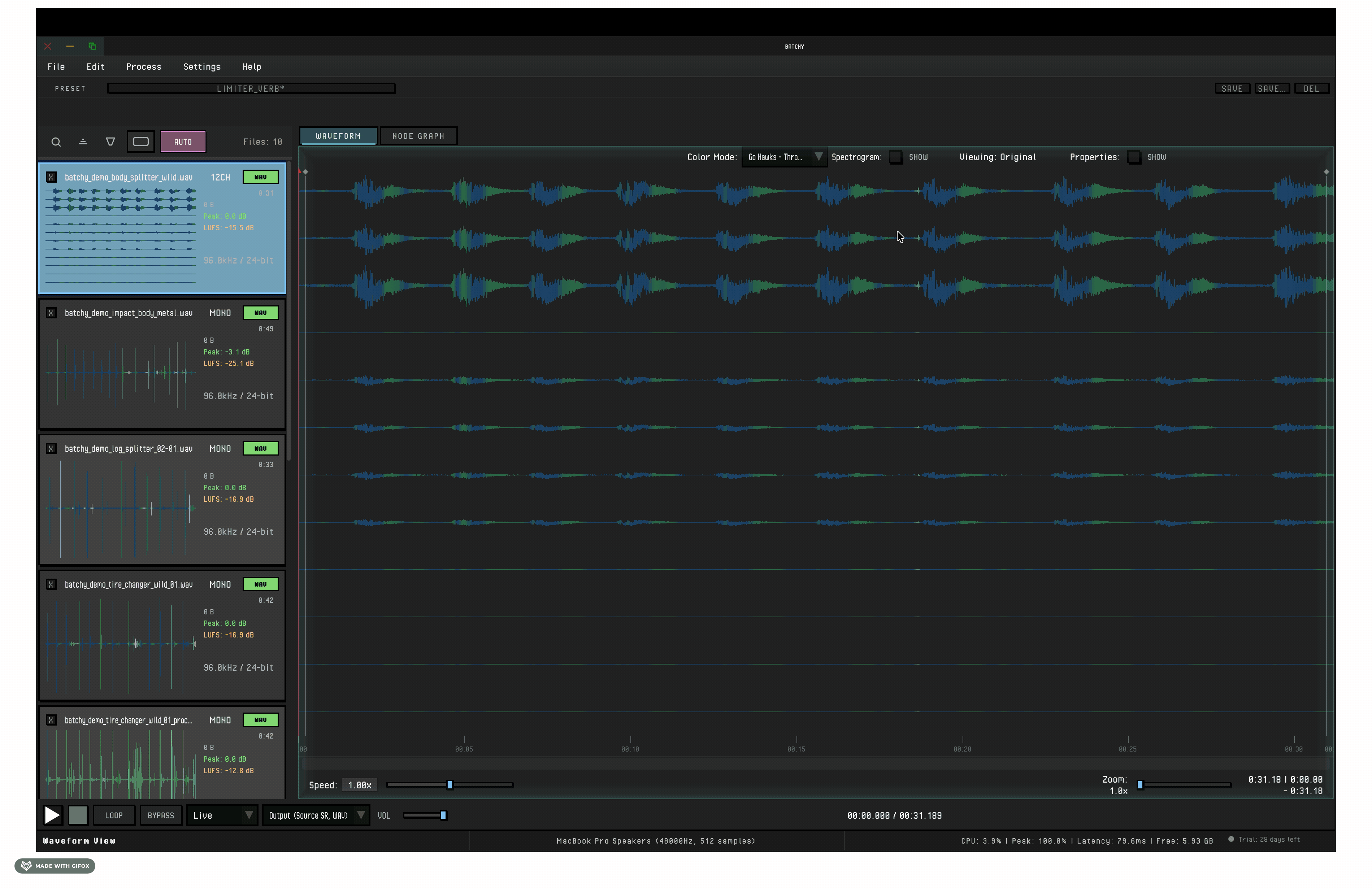Remove batchy_demo_impact_body_metal.wav with its X icon
The width and height of the screenshot is (1372, 888).
click(51, 313)
